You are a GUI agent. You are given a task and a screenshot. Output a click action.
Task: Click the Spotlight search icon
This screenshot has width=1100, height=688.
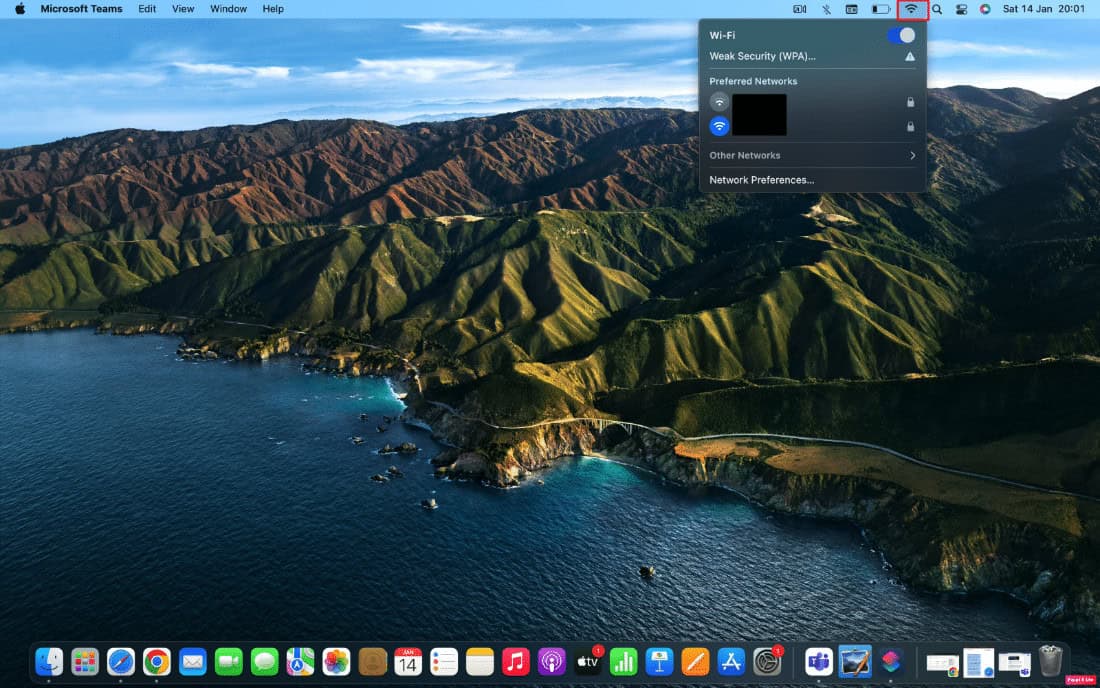pos(937,9)
